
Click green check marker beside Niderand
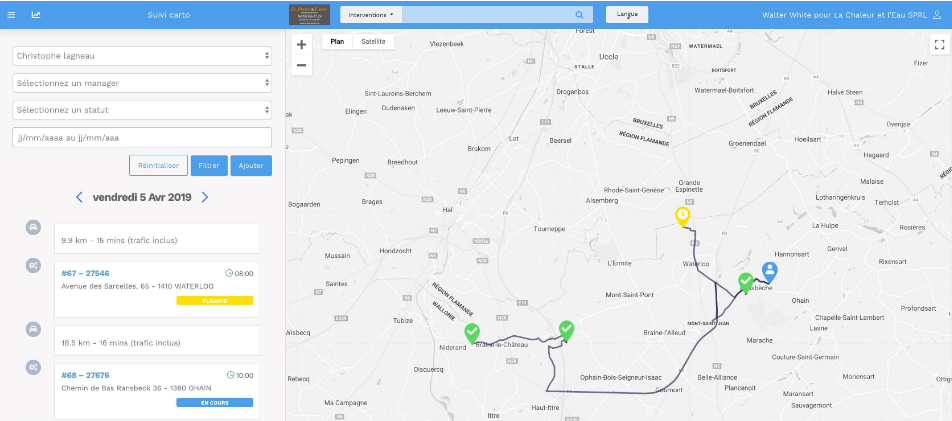[x=472, y=333]
